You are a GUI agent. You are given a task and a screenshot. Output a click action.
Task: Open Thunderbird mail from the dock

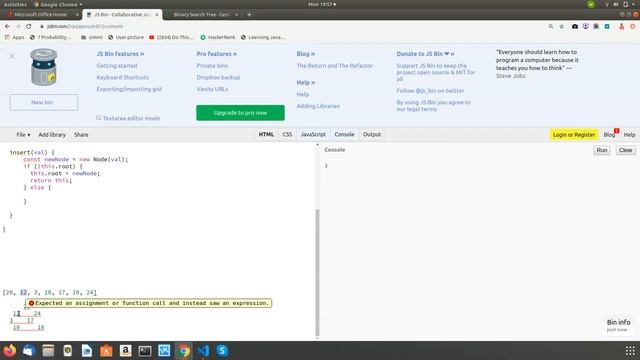coord(29,351)
